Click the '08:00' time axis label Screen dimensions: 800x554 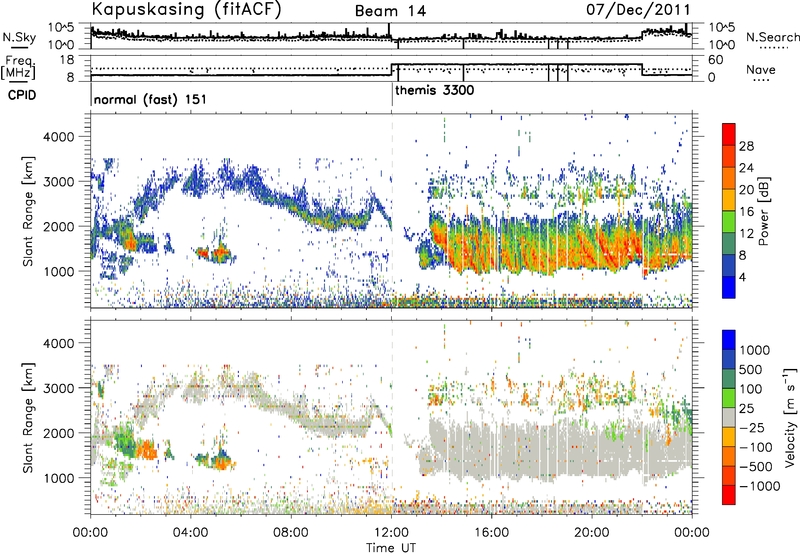[x=291, y=533]
